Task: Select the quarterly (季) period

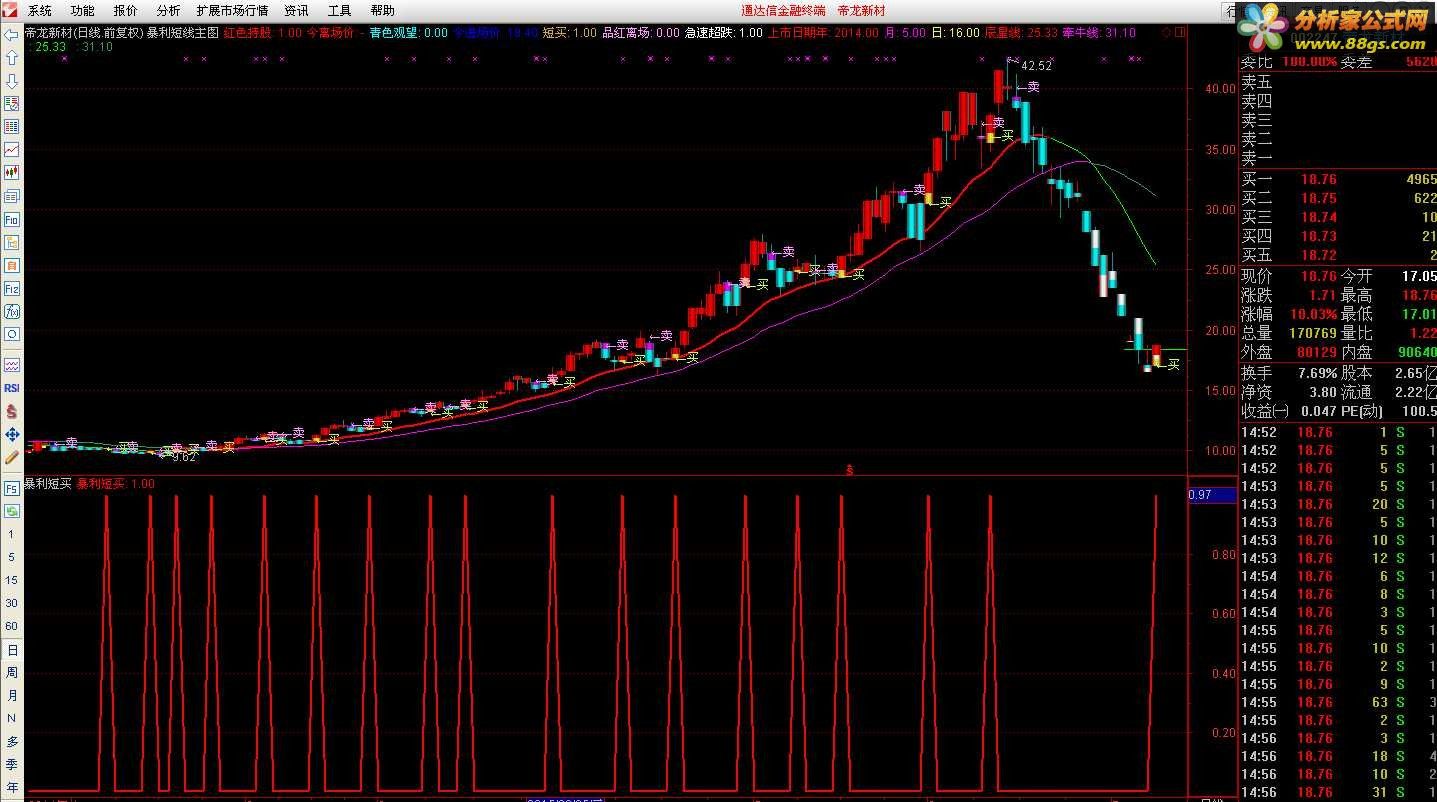Action: (12, 764)
